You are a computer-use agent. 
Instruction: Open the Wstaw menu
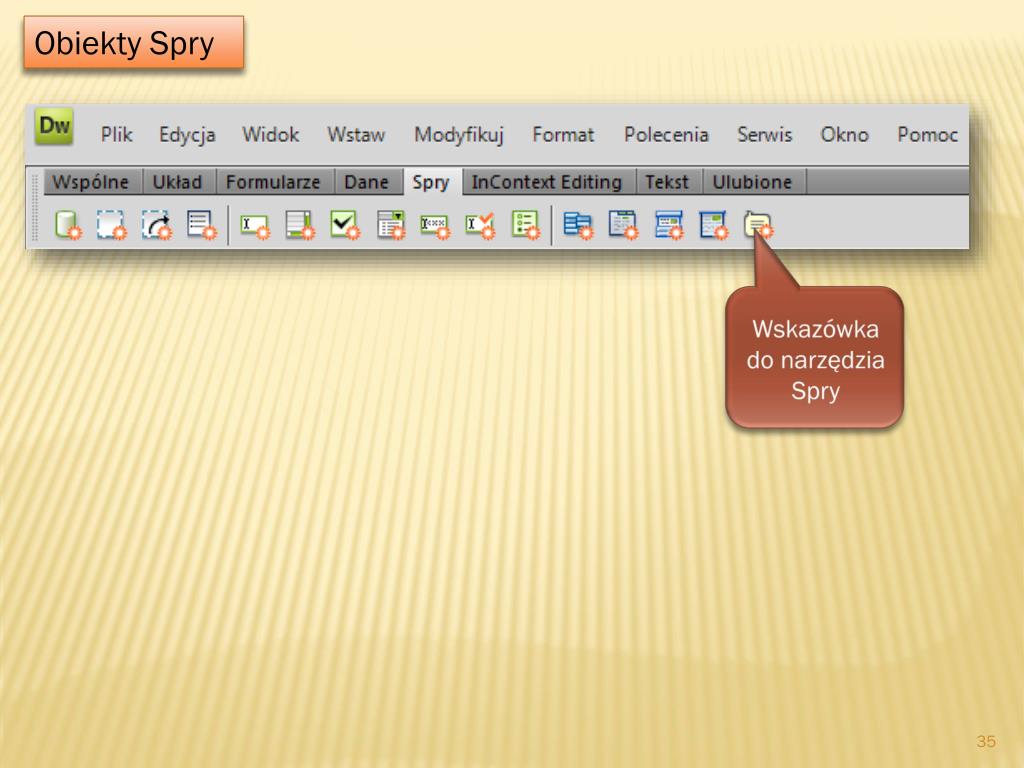click(356, 135)
